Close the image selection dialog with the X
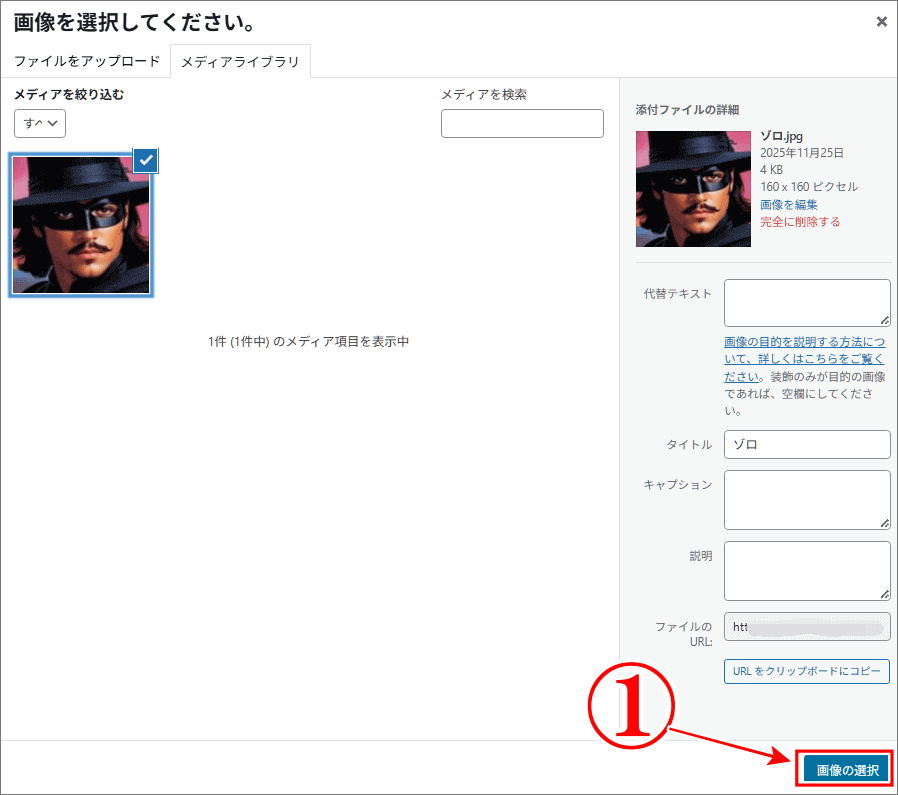 click(882, 21)
